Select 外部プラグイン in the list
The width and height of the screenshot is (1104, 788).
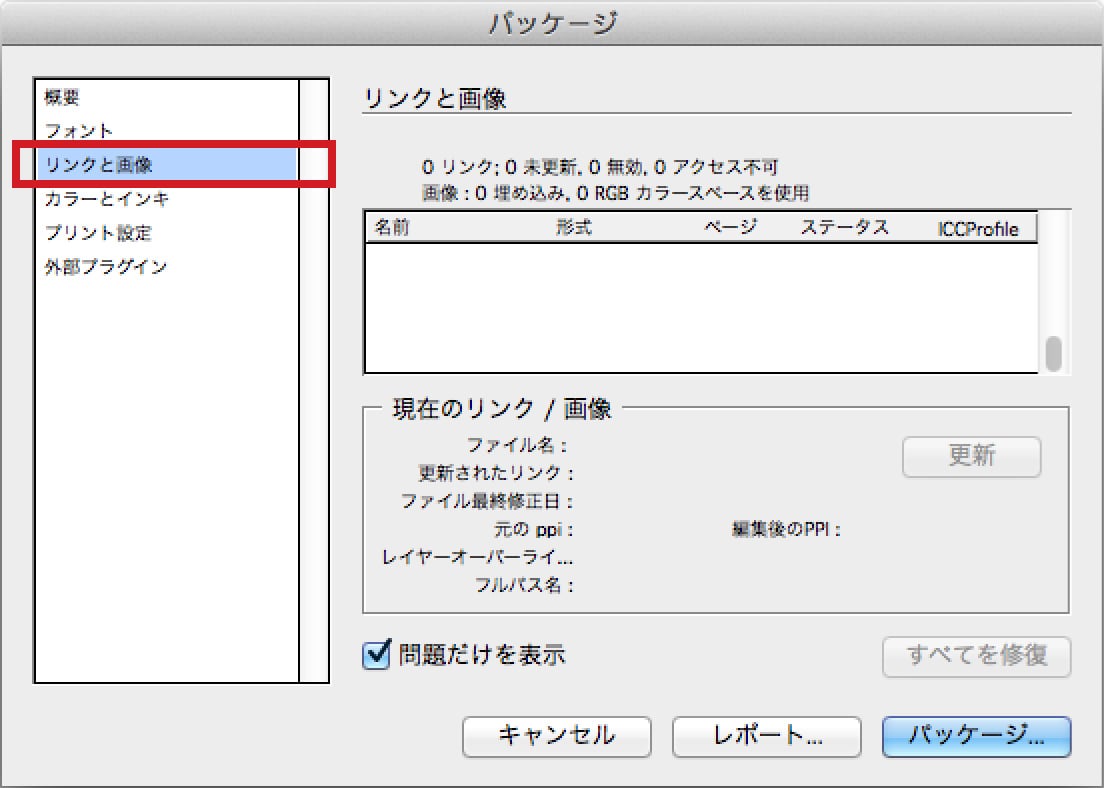pos(106,267)
